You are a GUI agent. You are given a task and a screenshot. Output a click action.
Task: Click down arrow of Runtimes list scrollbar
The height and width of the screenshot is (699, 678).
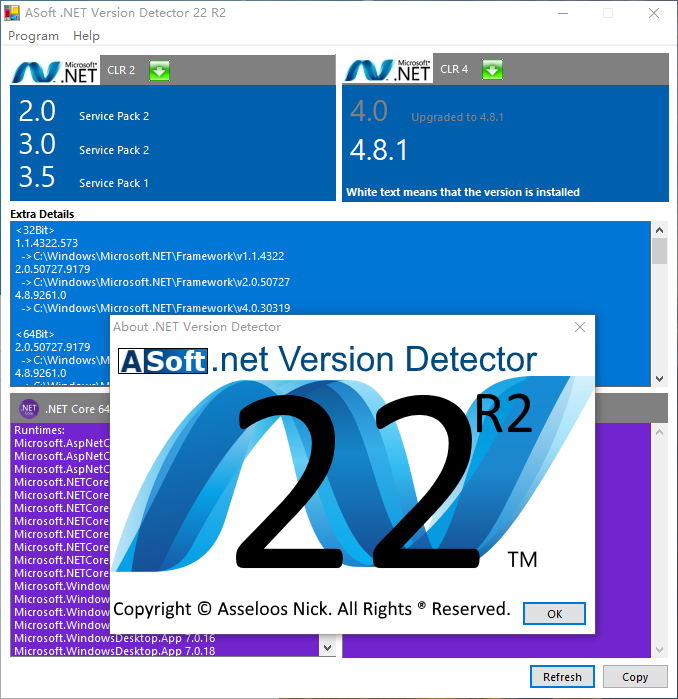pos(326,648)
